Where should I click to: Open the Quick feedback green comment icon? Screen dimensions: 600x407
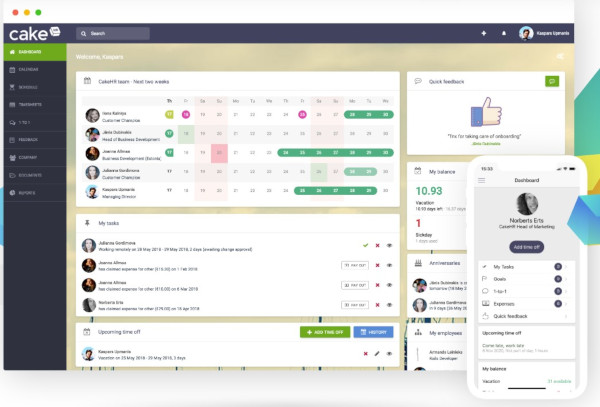[551, 80]
